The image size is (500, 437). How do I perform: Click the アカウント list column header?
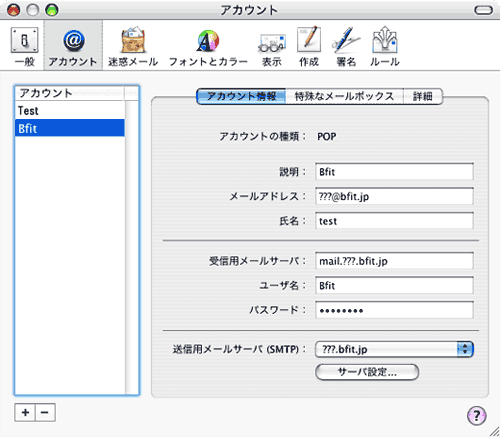click(x=70, y=93)
